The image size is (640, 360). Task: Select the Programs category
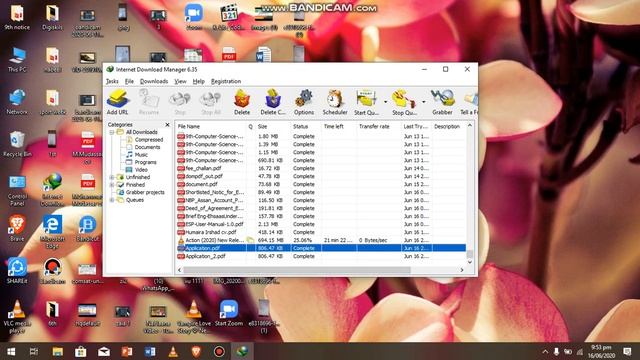(x=145, y=162)
